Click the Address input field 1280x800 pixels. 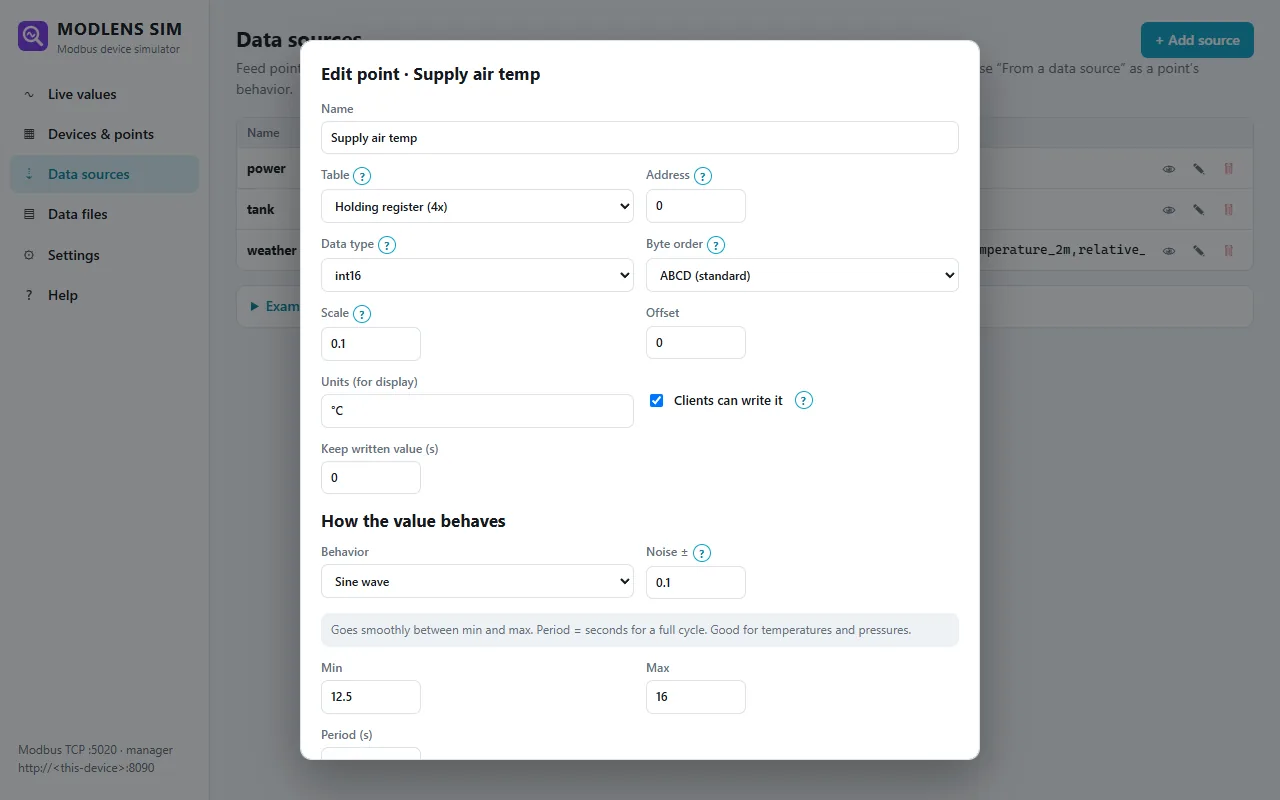(x=696, y=206)
